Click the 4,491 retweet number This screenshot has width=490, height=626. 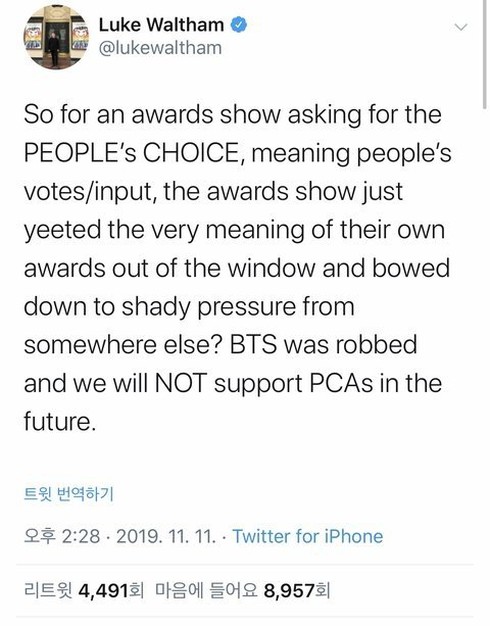[x=103, y=590]
